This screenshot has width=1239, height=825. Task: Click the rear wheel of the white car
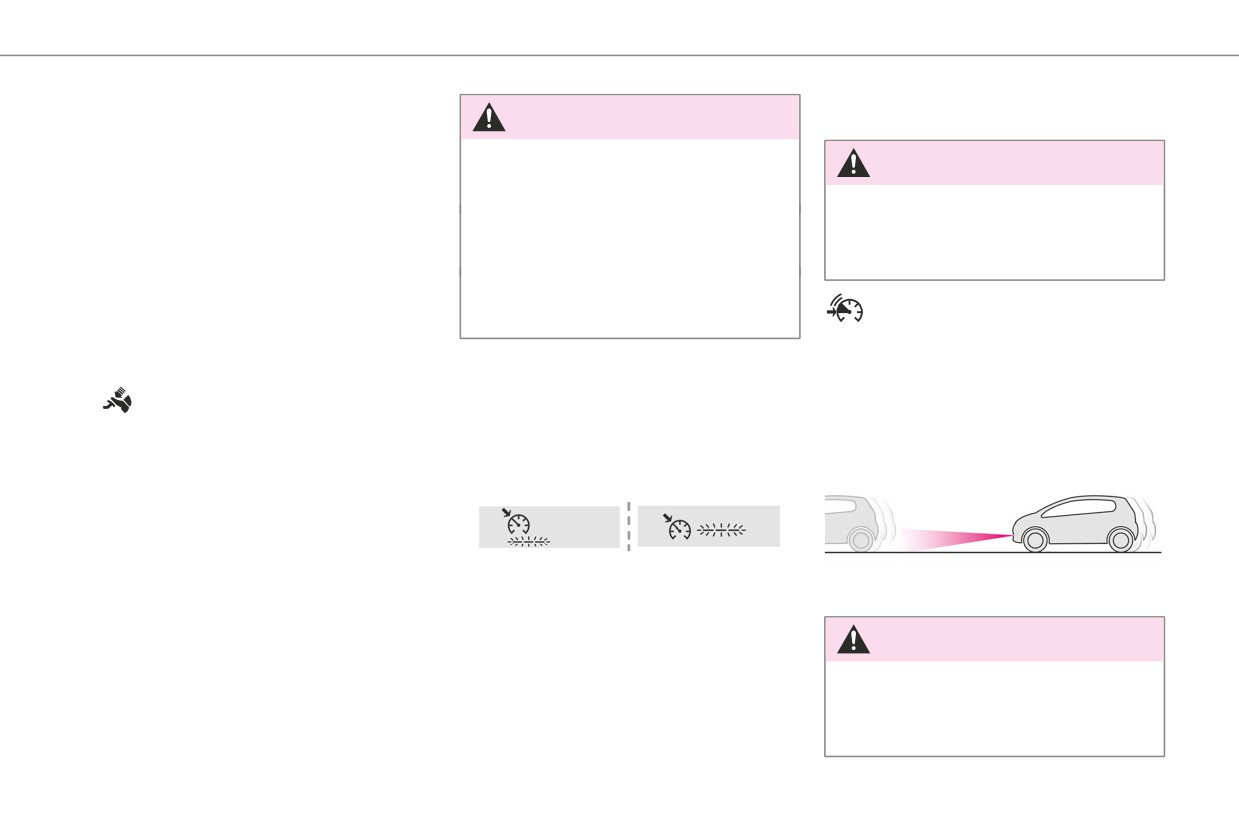1121,540
